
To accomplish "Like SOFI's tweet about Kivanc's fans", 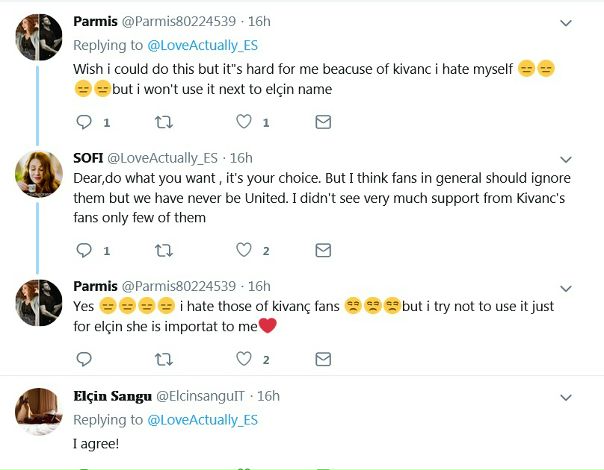I will click(x=243, y=250).
